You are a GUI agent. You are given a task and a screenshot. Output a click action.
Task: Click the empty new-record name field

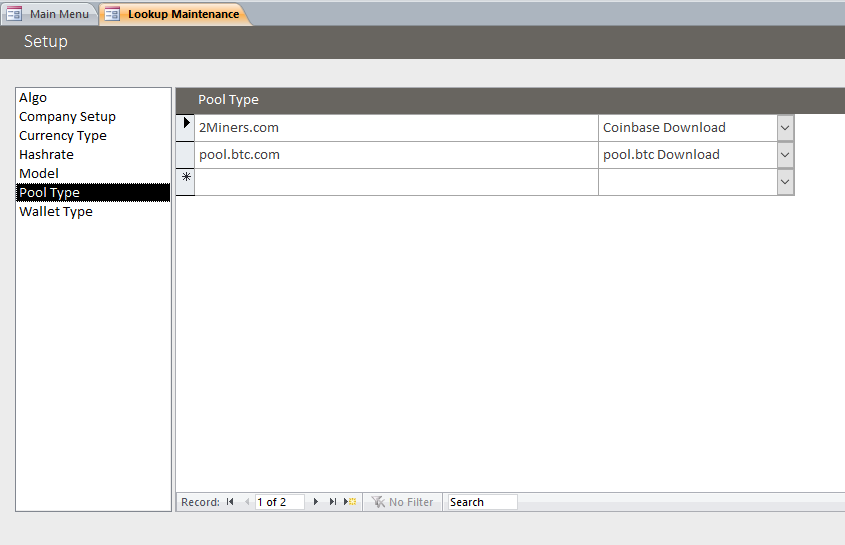pos(396,182)
